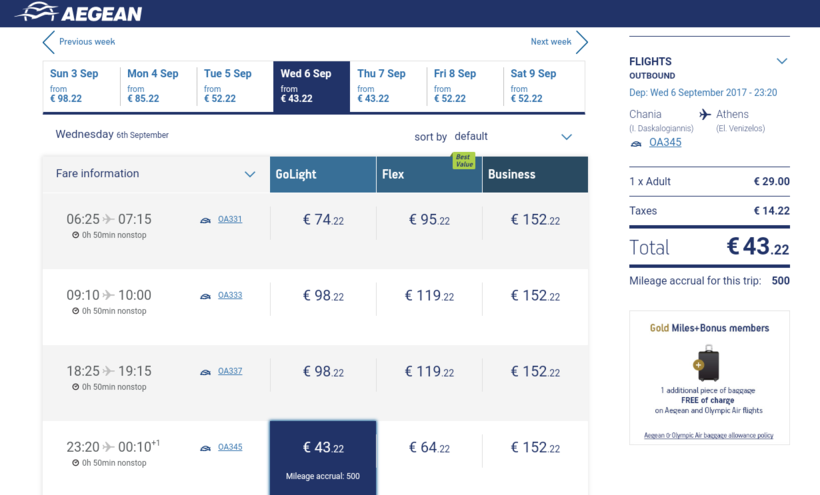
Task: Open the baggage allowance policy link
Action: 708,435
